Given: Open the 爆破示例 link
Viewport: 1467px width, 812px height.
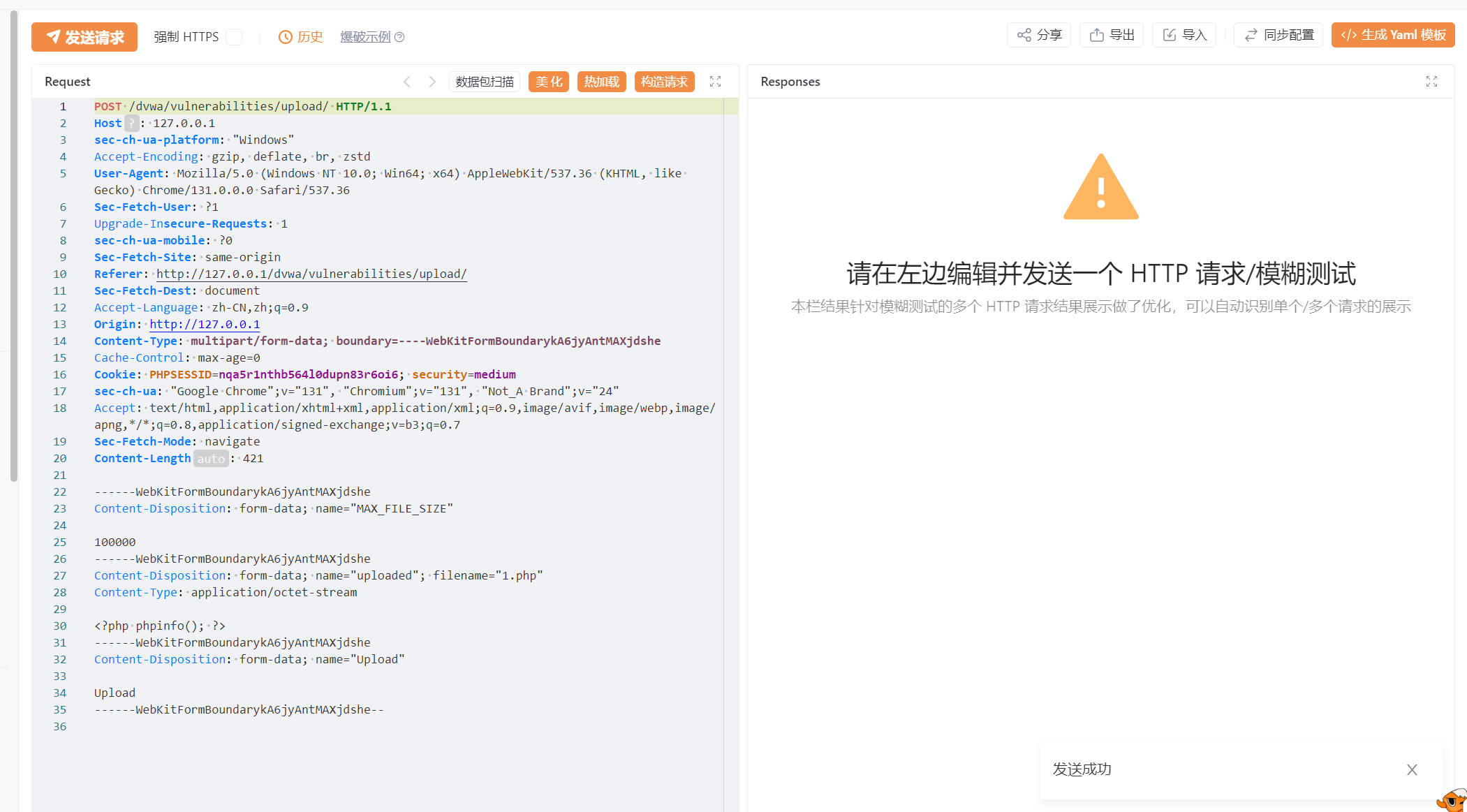Looking at the screenshot, I should 365,37.
